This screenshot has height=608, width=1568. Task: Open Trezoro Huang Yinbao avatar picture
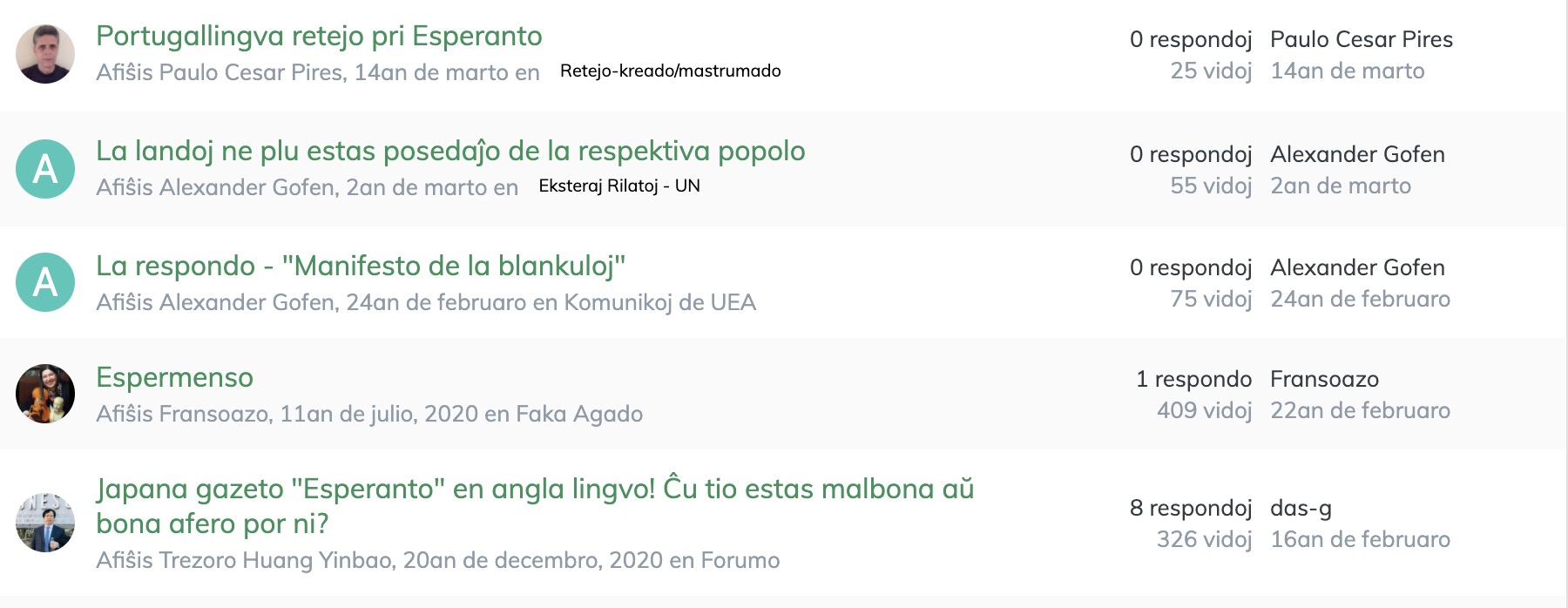(45, 523)
